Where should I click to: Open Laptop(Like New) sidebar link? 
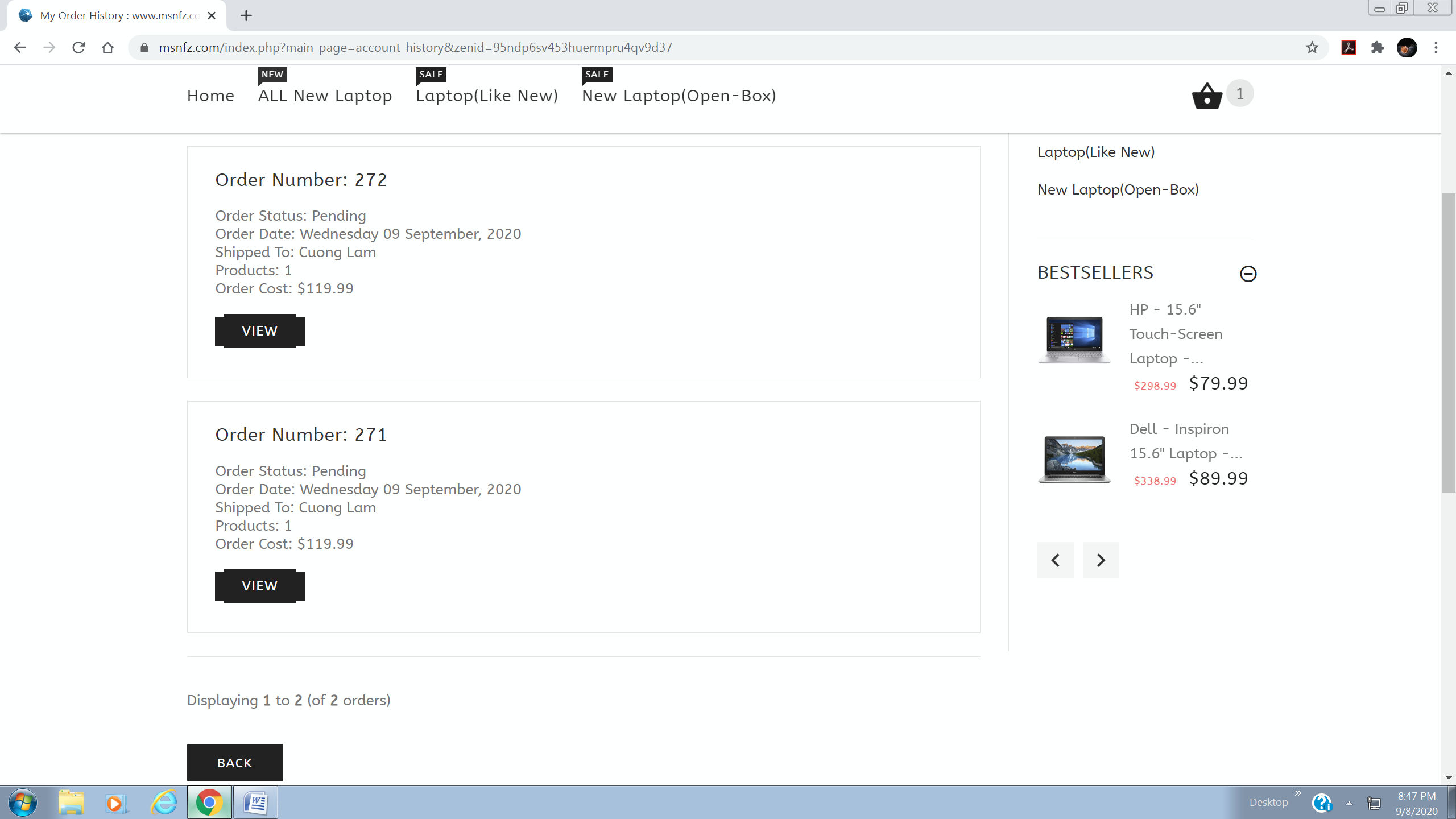[1096, 152]
